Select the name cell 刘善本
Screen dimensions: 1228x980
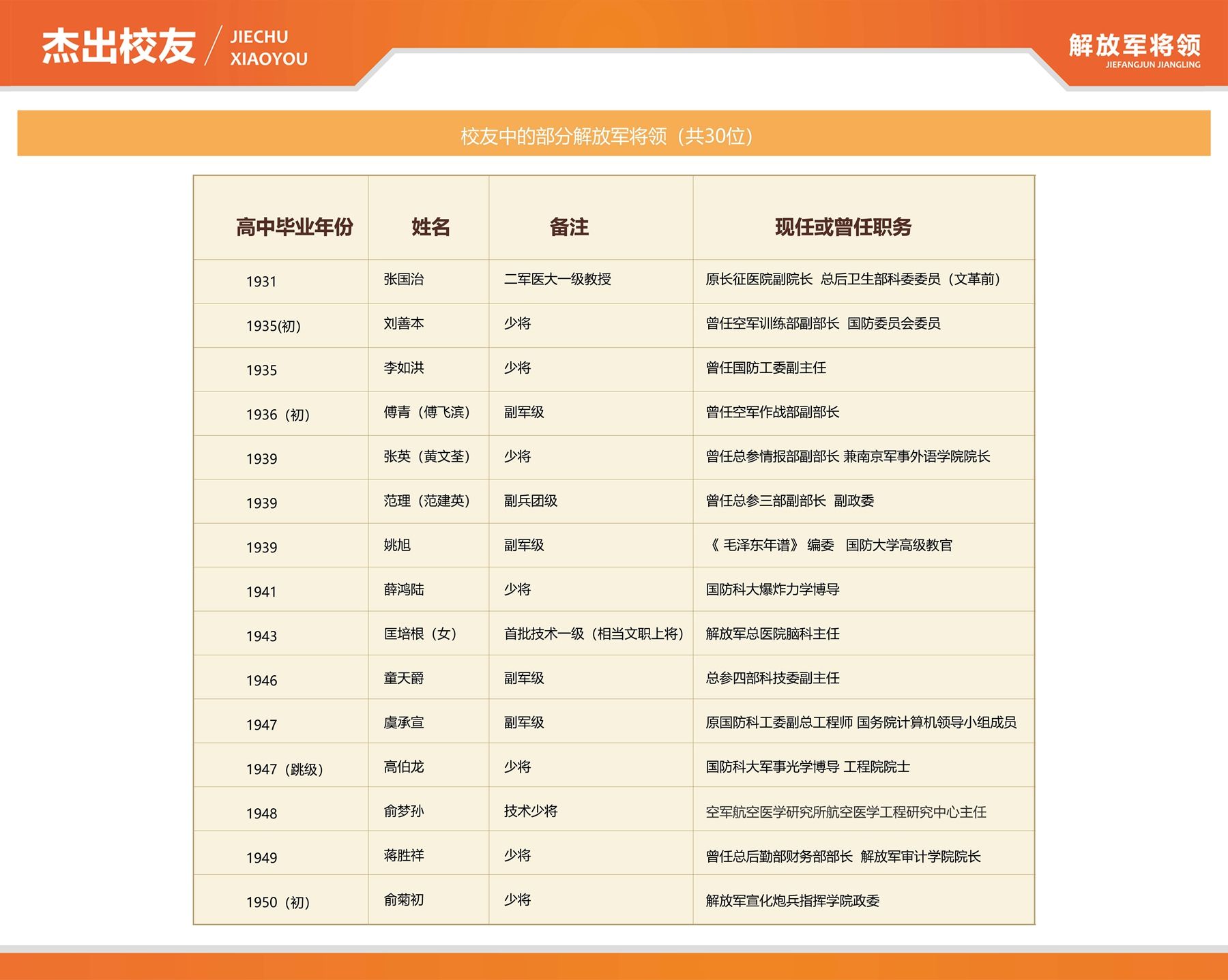point(404,324)
